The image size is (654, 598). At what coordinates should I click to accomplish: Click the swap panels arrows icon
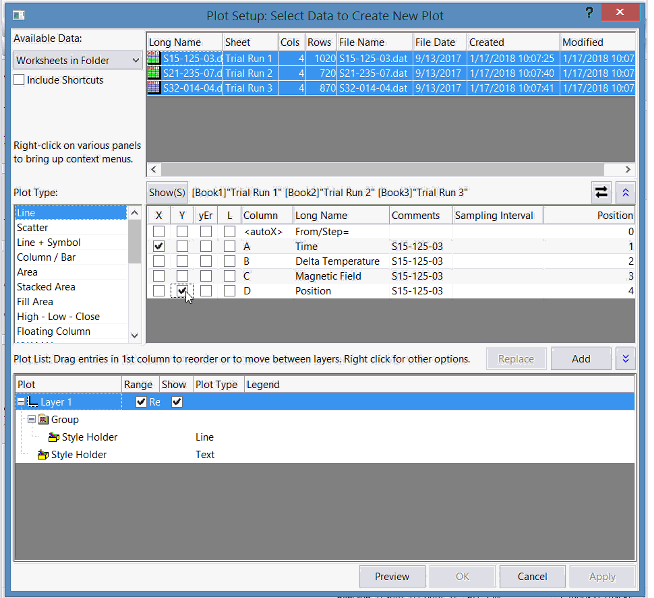click(x=601, y=192)
